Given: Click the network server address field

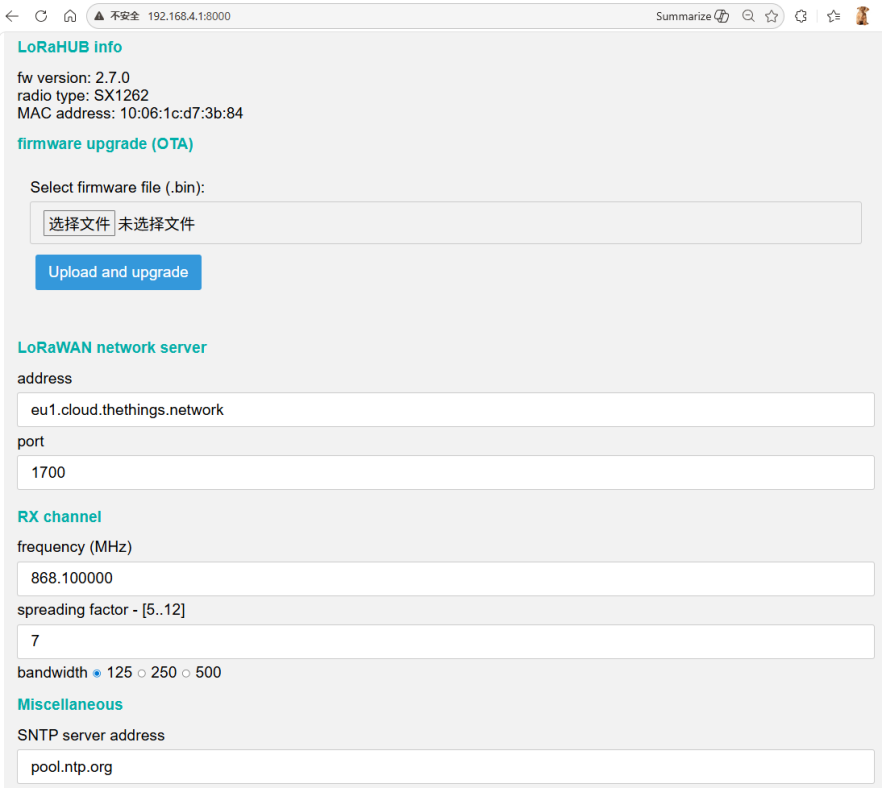Looking at the screenshot, I should 446,410.
